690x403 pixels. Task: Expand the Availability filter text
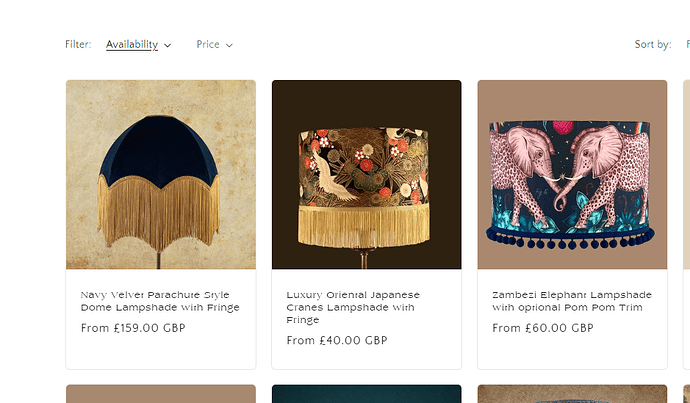[132, 44]
